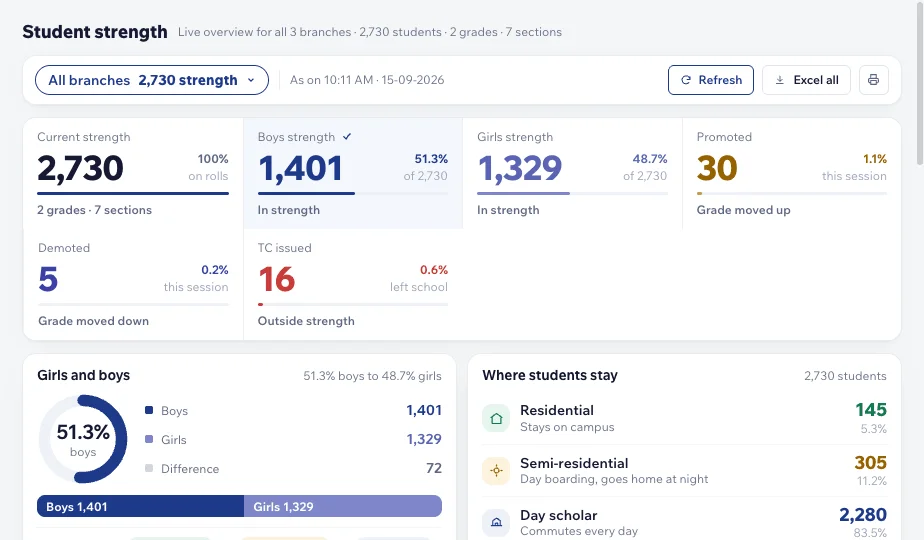Select the TC issued 16 card
Viewport: 924px width, 540px height.
(x=353, y=284)
